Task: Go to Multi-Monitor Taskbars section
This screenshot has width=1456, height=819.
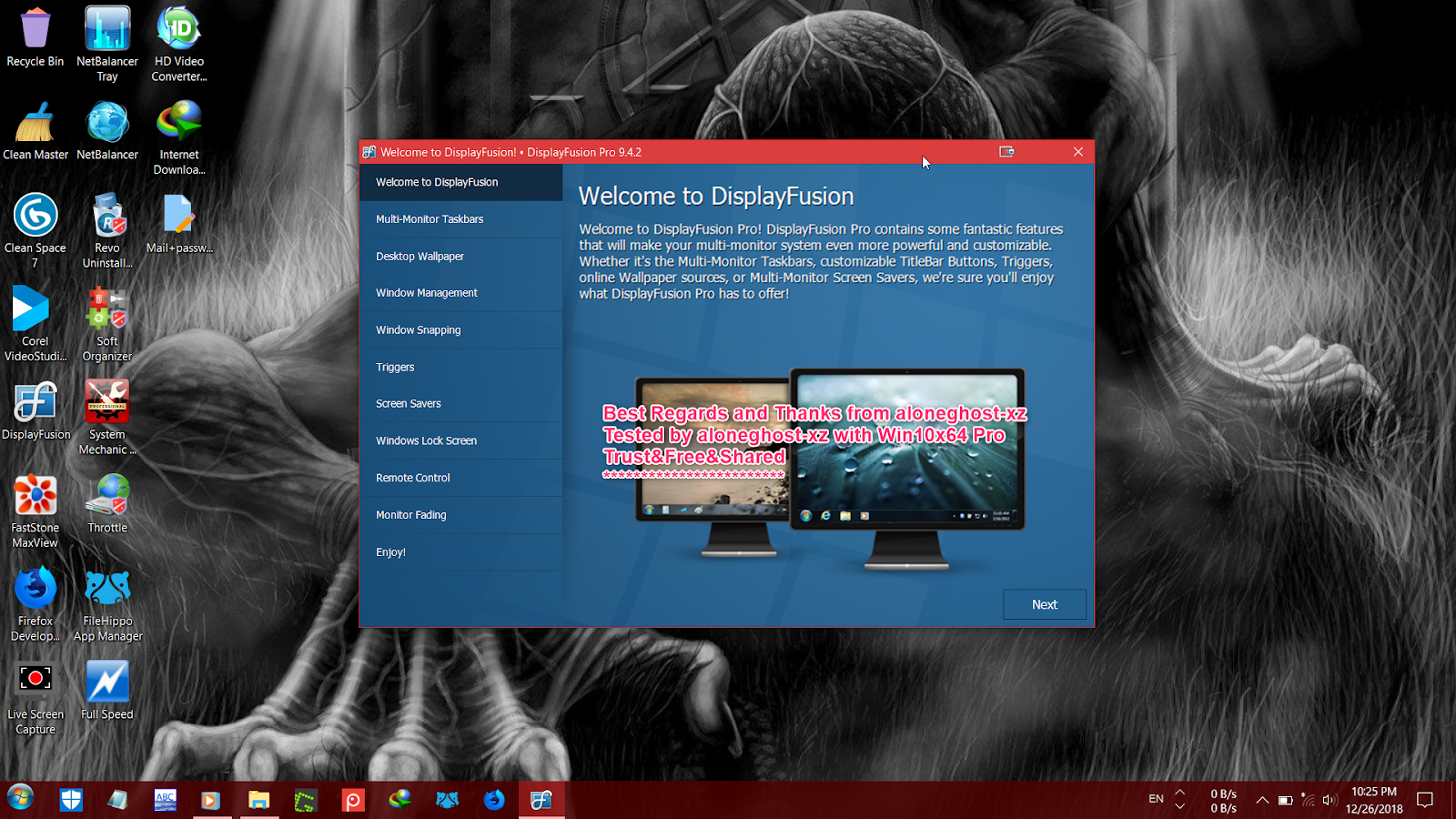Action: (x=461, y=219)
